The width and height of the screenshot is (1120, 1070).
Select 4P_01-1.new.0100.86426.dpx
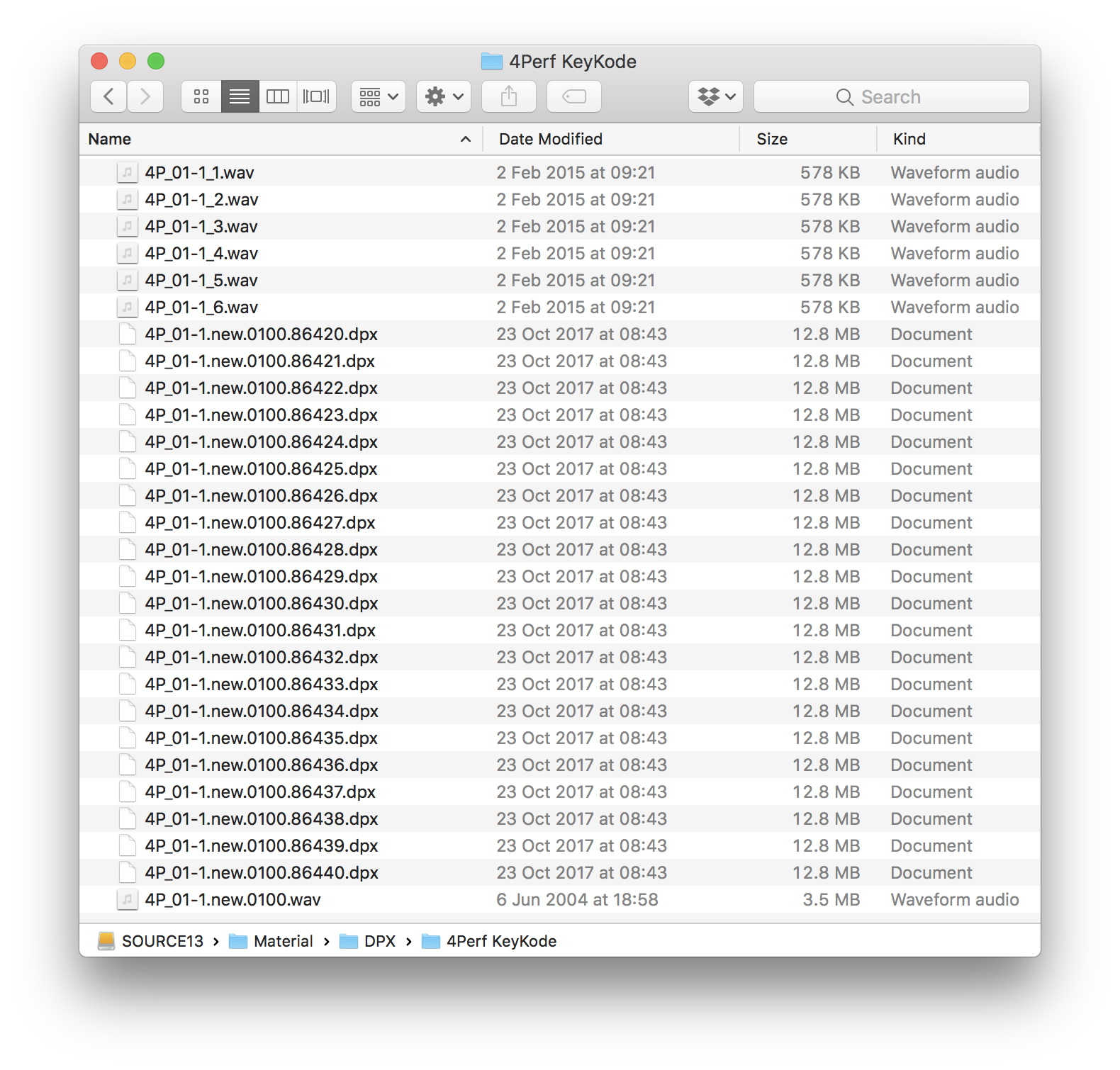click(560, 495)
